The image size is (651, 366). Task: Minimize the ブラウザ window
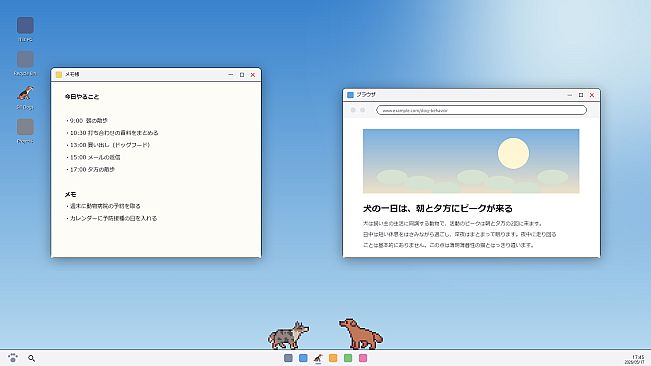tap(570, 95)
